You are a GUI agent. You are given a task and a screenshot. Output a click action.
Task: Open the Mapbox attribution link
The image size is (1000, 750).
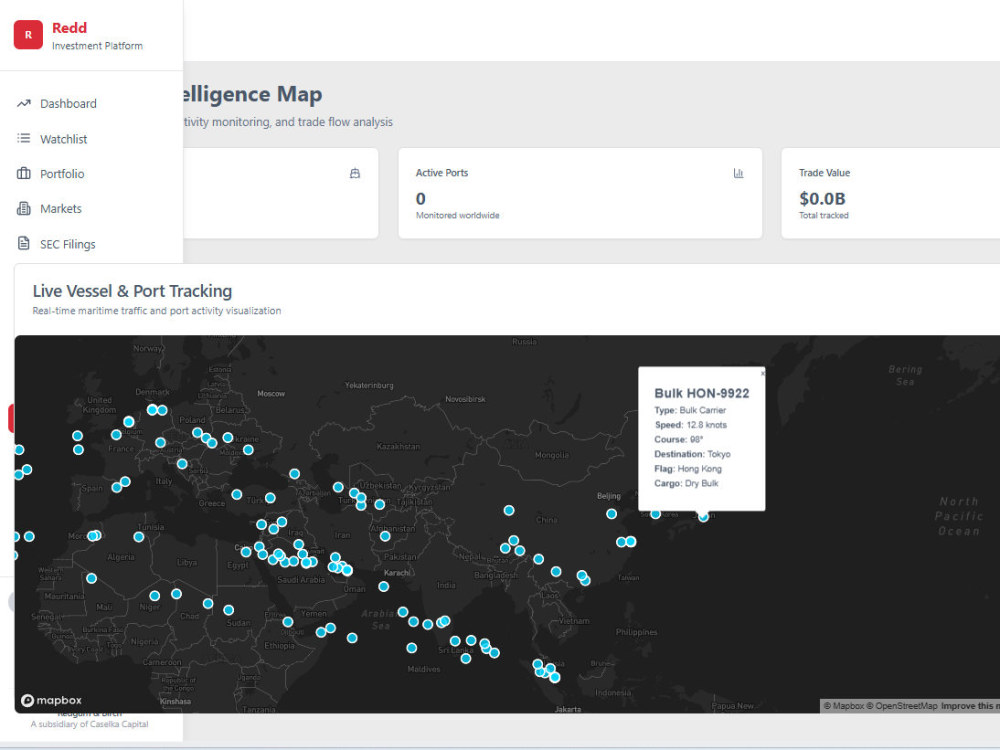(x=844, y=706)
